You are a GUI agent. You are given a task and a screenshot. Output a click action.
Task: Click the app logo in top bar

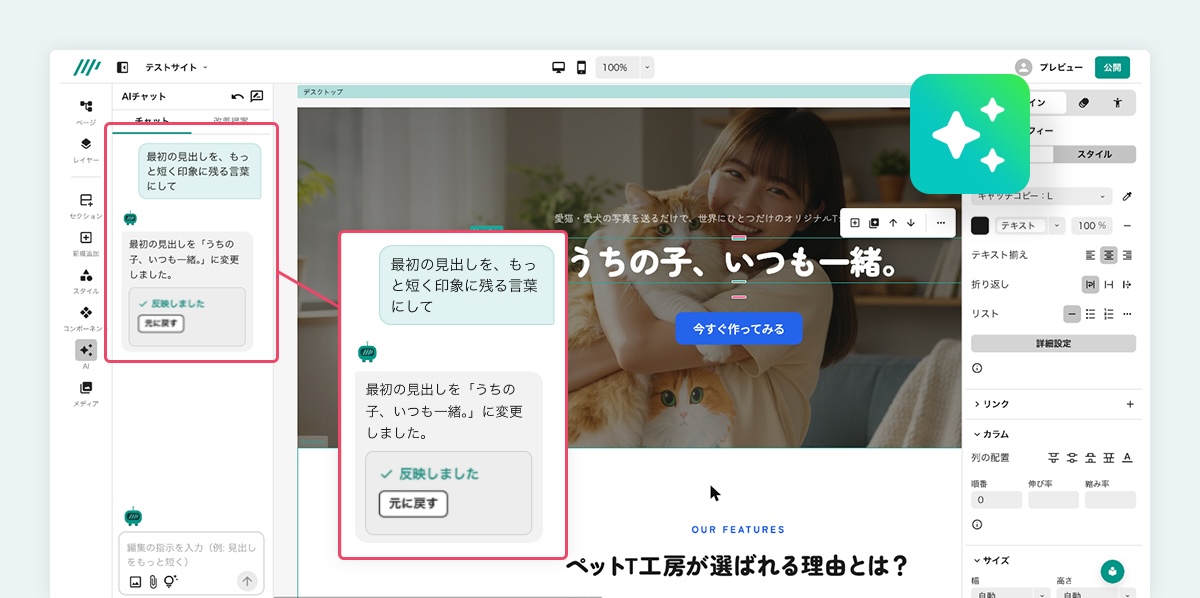87,67
